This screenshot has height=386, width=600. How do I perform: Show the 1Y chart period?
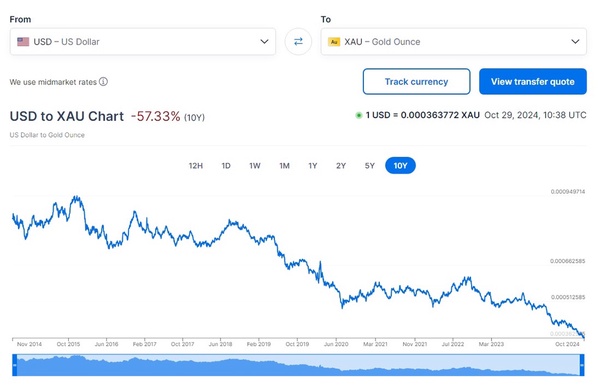pos(313,166)
